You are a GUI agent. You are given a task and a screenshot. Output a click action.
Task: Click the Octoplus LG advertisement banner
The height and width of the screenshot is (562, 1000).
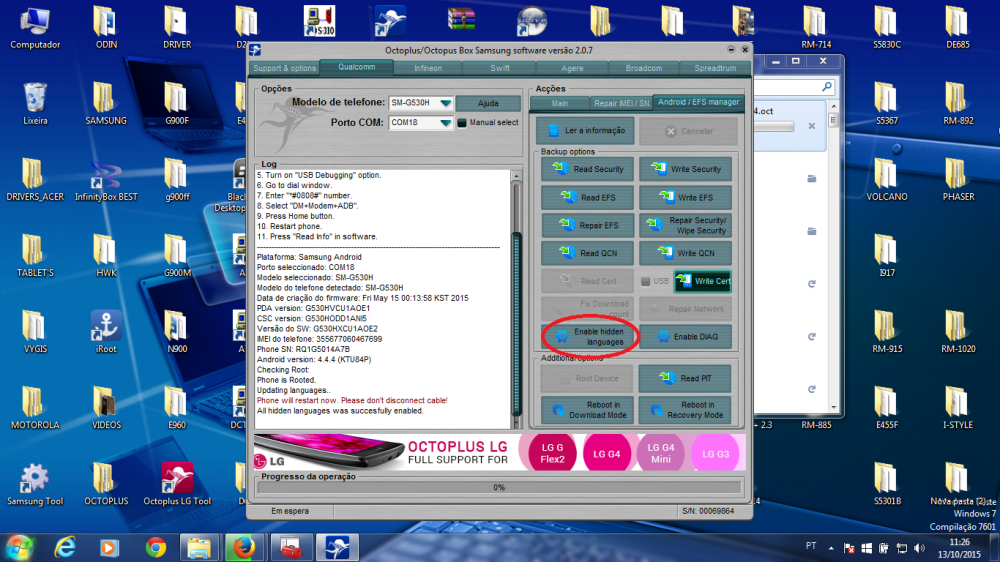click(499, 452)
